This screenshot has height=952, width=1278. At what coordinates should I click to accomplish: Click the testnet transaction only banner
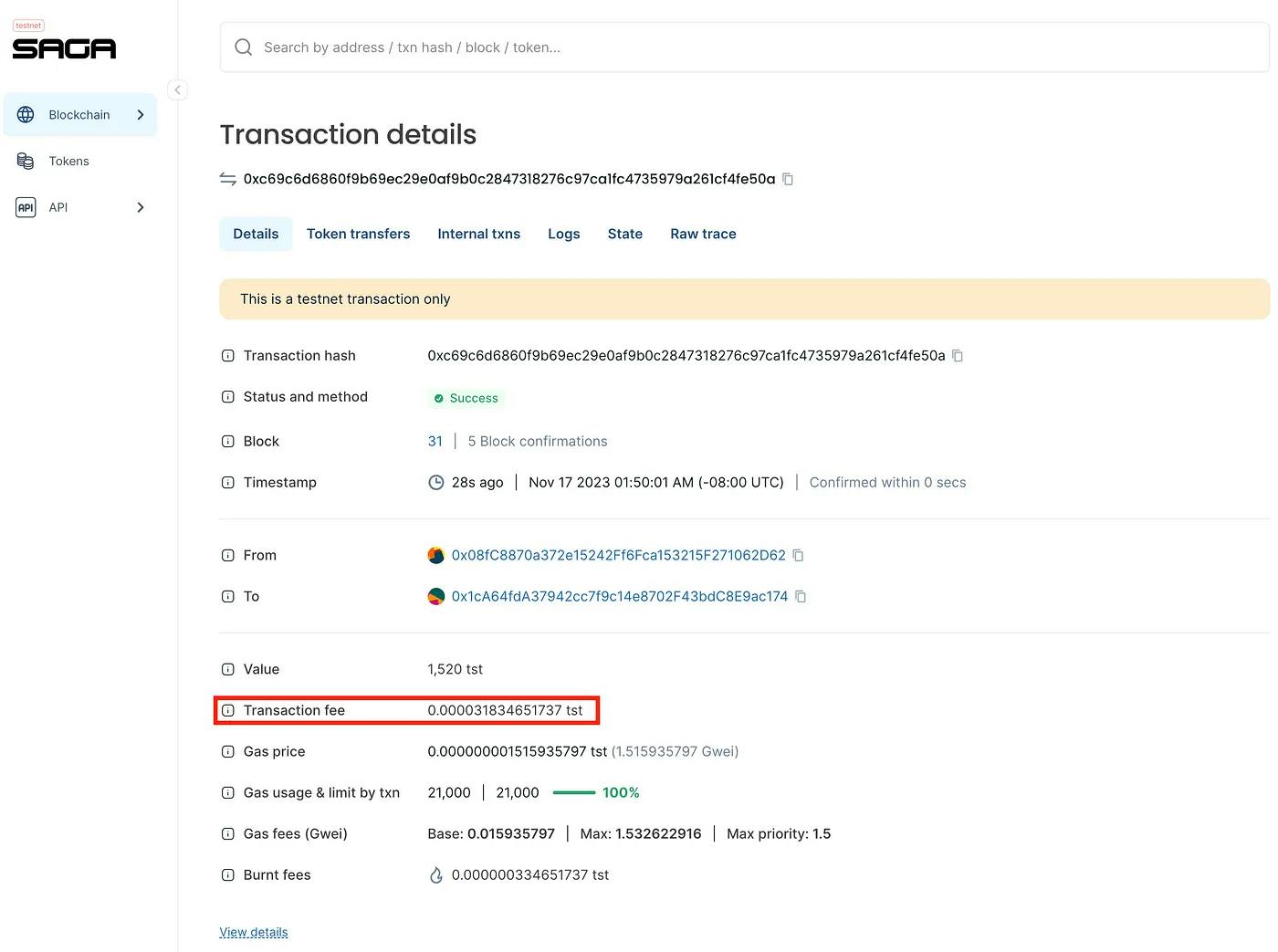pos(744,299)
